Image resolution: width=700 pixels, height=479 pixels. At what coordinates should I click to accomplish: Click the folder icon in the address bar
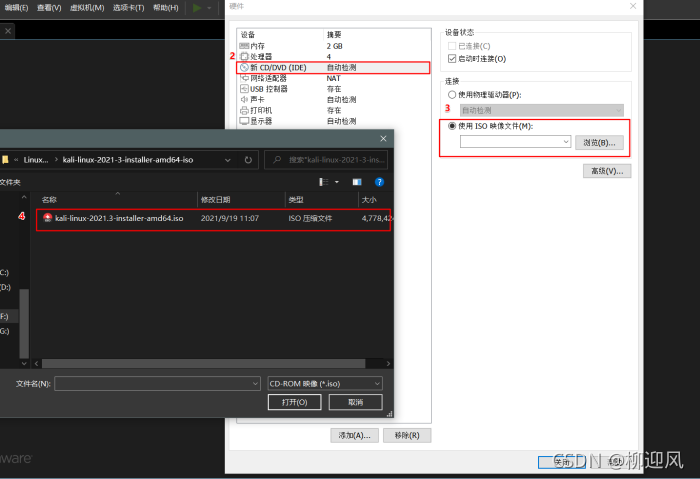tap(5, 160)
